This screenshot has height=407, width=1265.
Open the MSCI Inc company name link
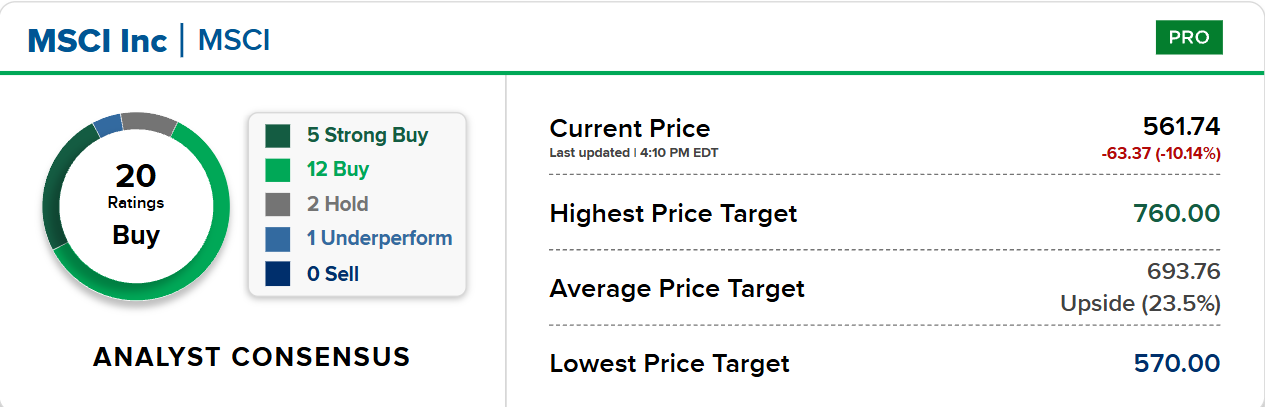[97, 41]
